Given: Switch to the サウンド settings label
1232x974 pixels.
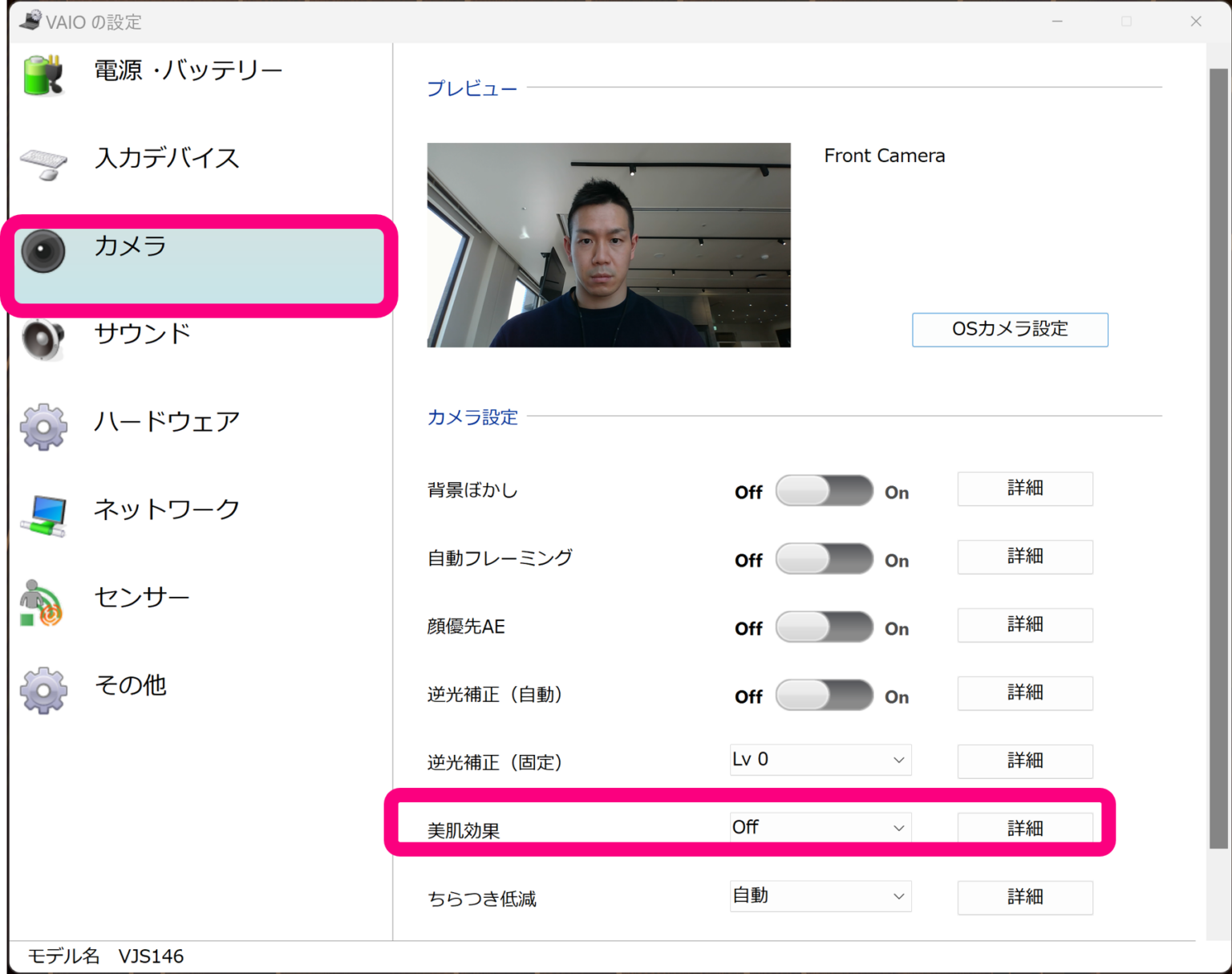Looking at the screenshot, I should click(143, 333).
